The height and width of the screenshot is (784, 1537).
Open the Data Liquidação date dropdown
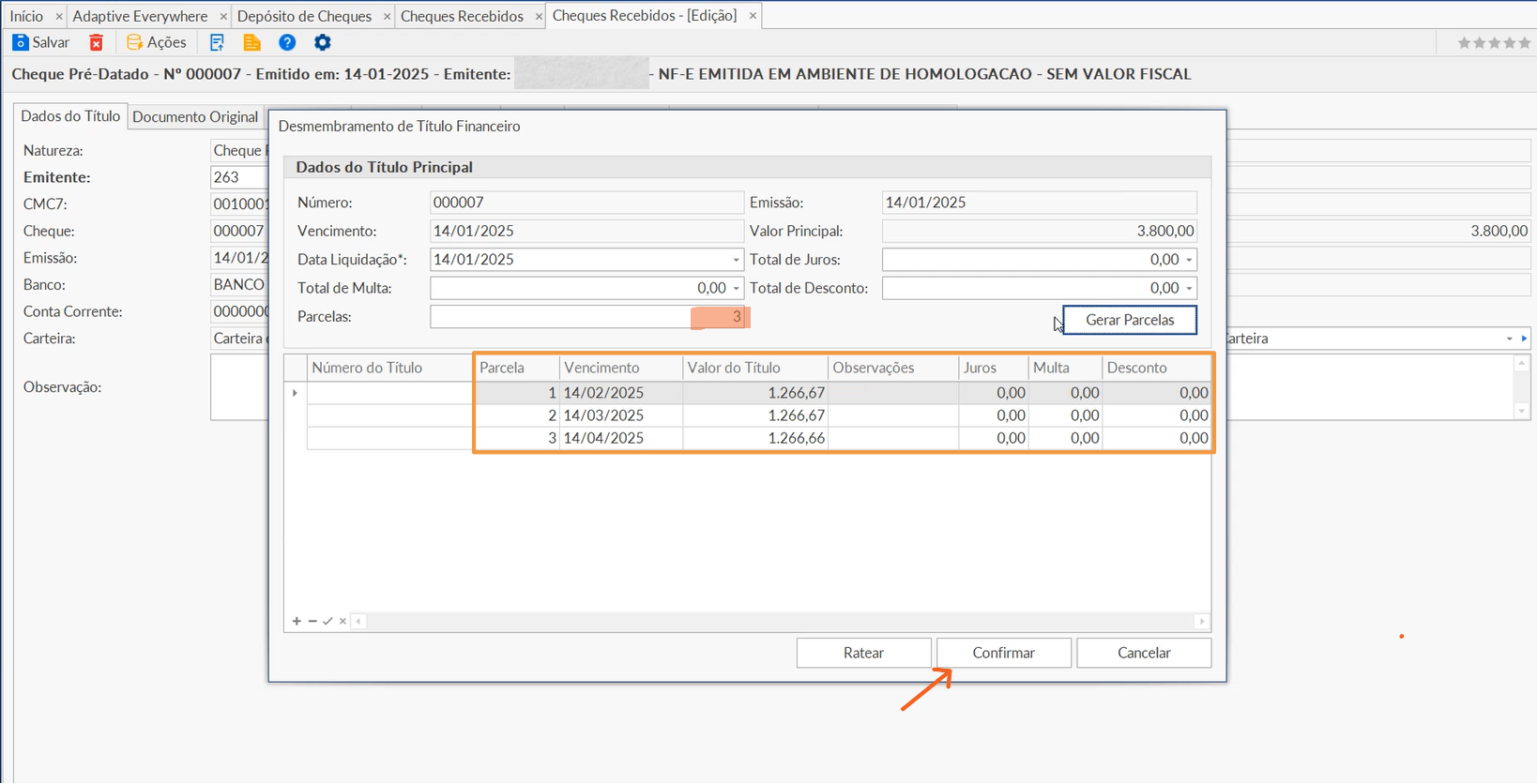pyautogui.click(x=736, y=260)
